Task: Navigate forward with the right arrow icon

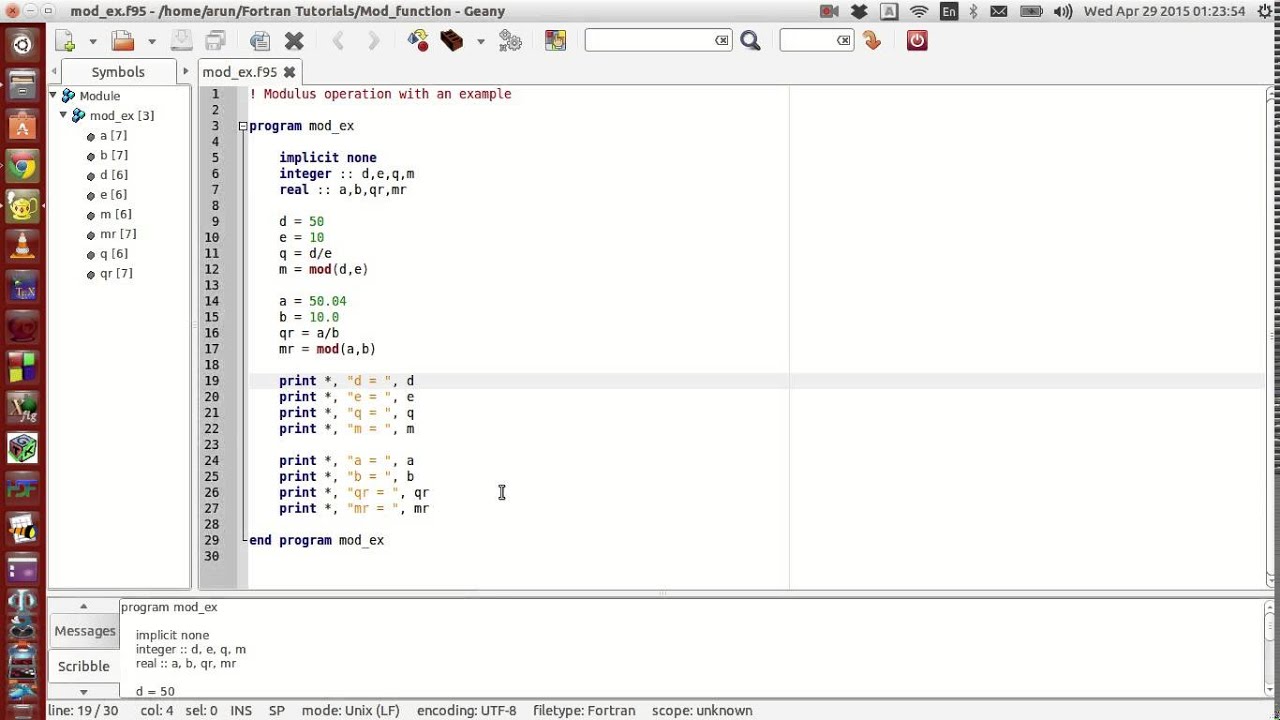Action: click(373, 41)
